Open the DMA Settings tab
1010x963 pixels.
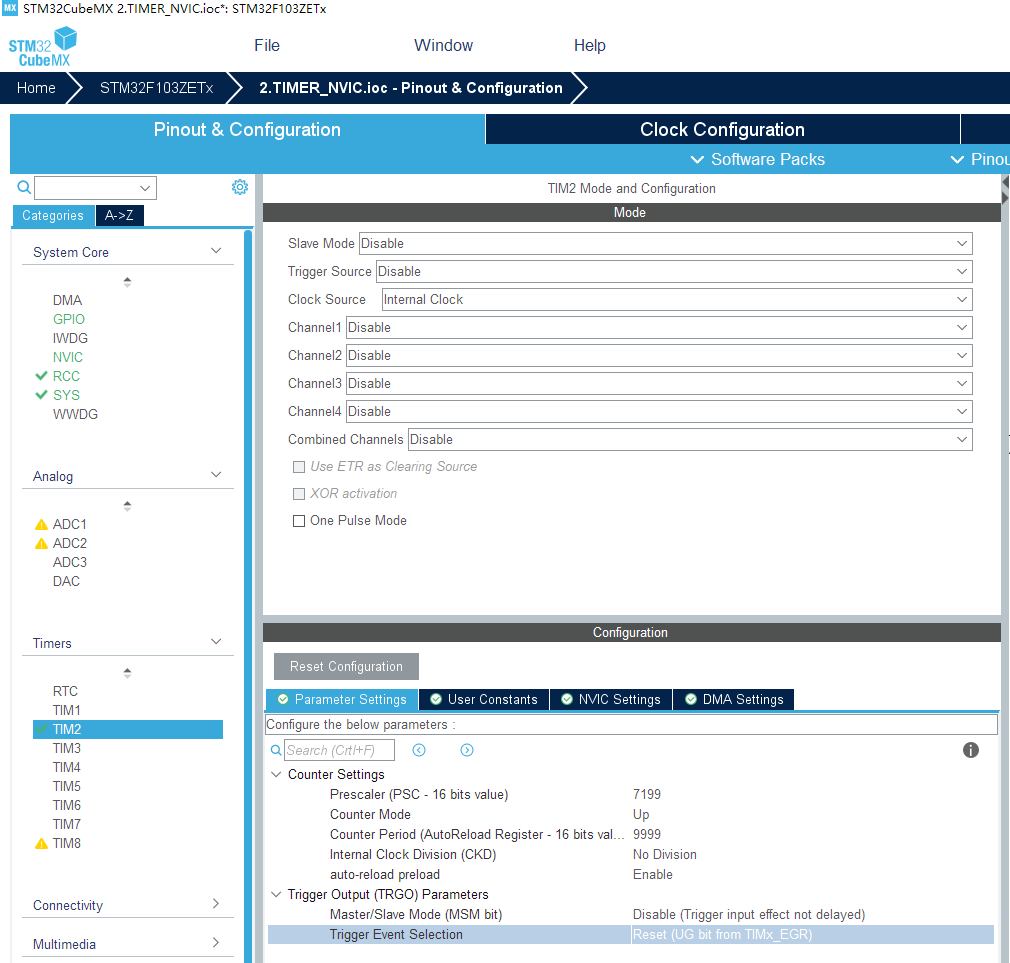[734, 700]
